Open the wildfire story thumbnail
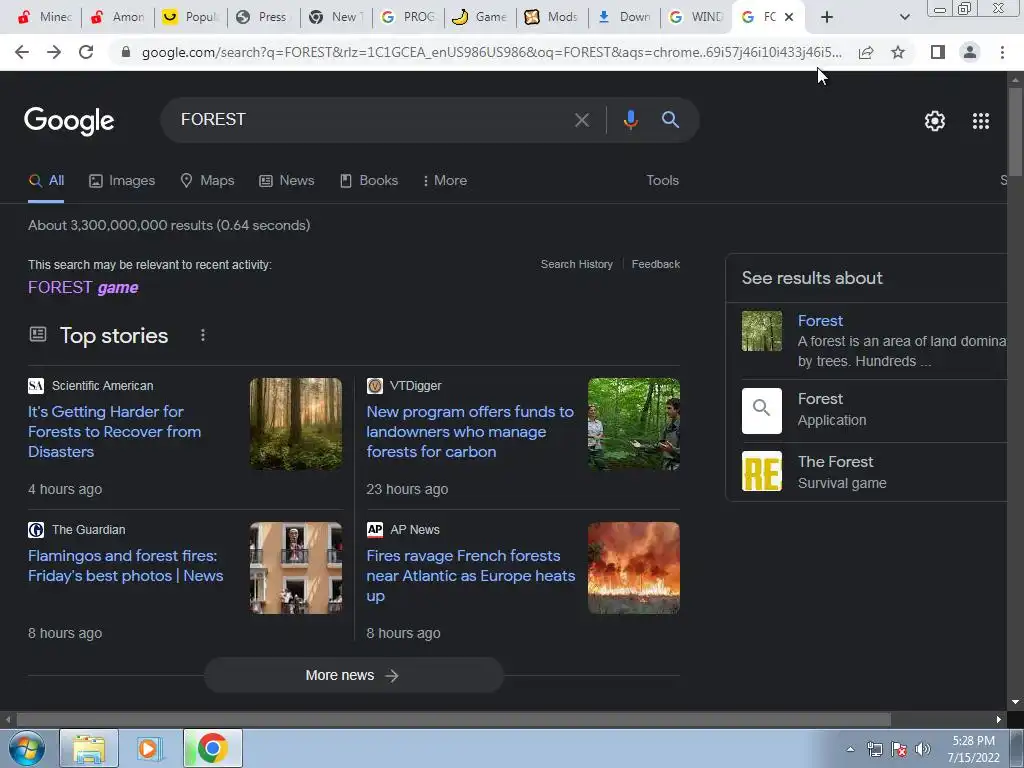1024x768 pixels. tap(633, 568)
